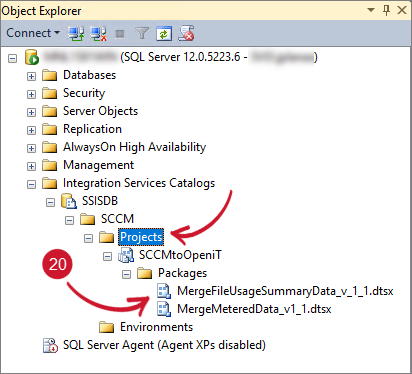Click the SCCM folder icon

coord(88,219)
